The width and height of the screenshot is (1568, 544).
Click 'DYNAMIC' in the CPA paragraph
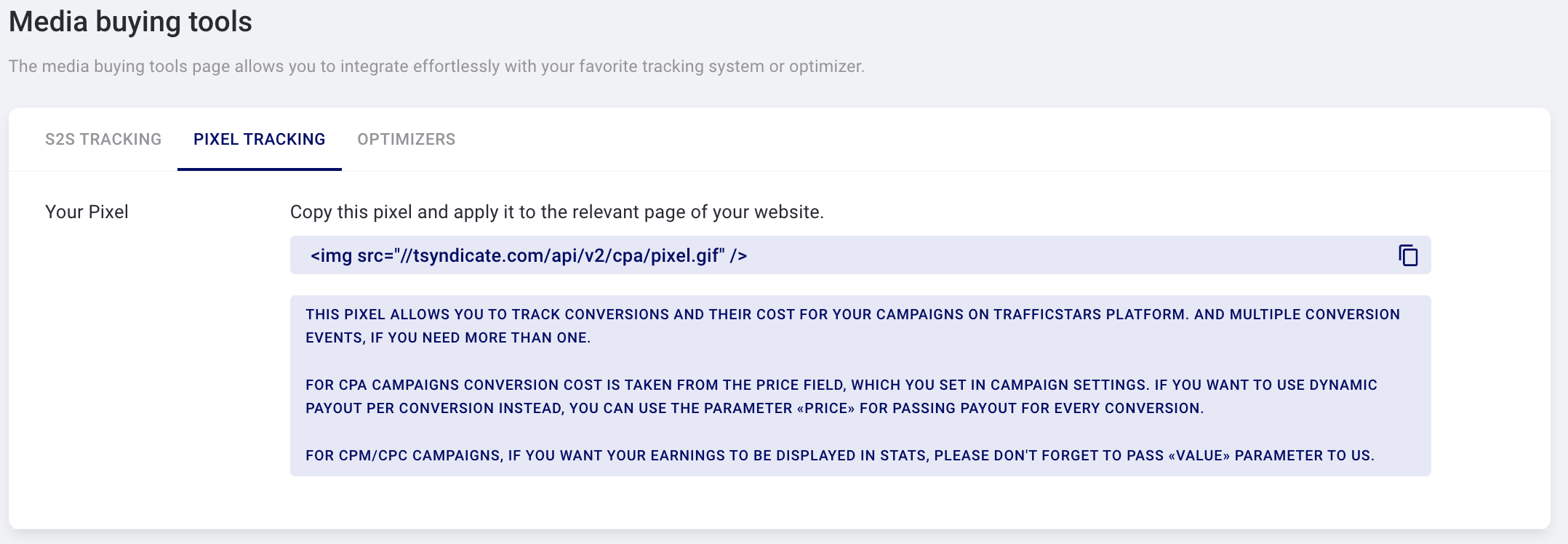pyautogui.click(x=1343, y=385)
